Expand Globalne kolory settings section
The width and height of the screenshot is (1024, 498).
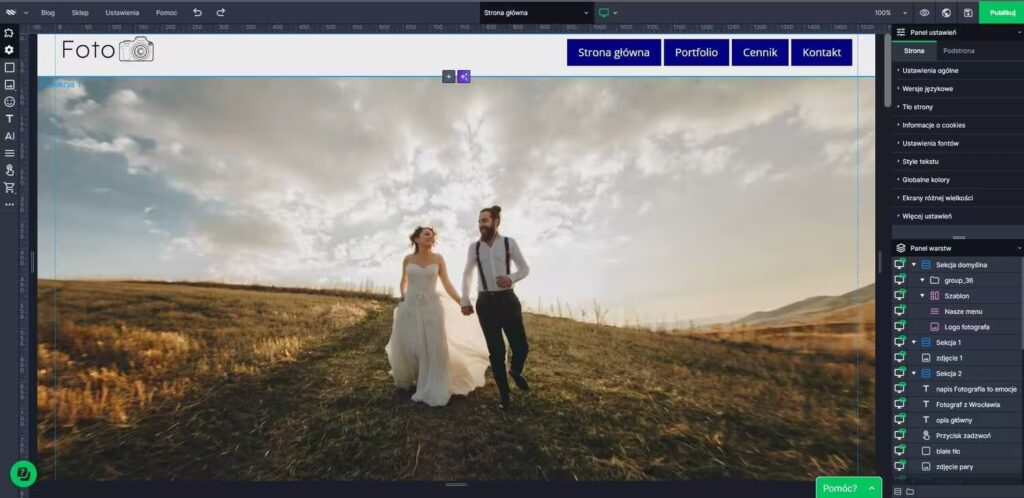coord(957,179)
